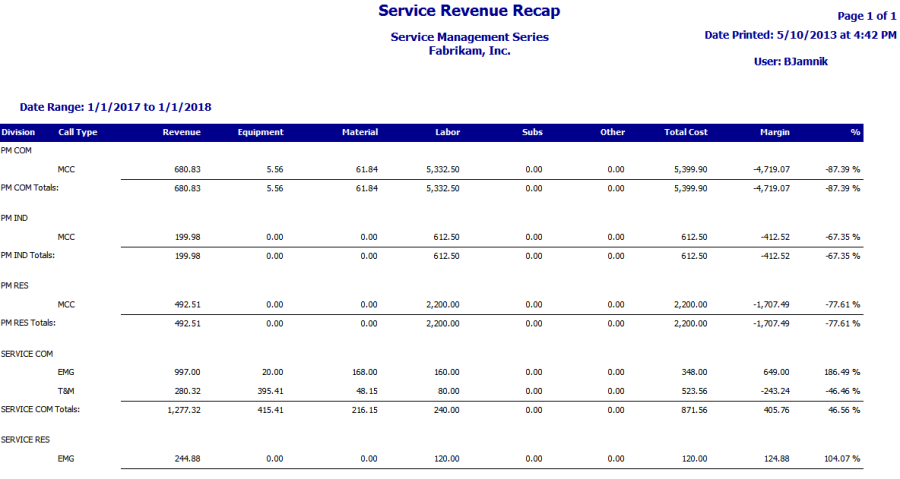Click the Date Printed timestamp
The width and height of the screenshot is (900, 479).
800,35
